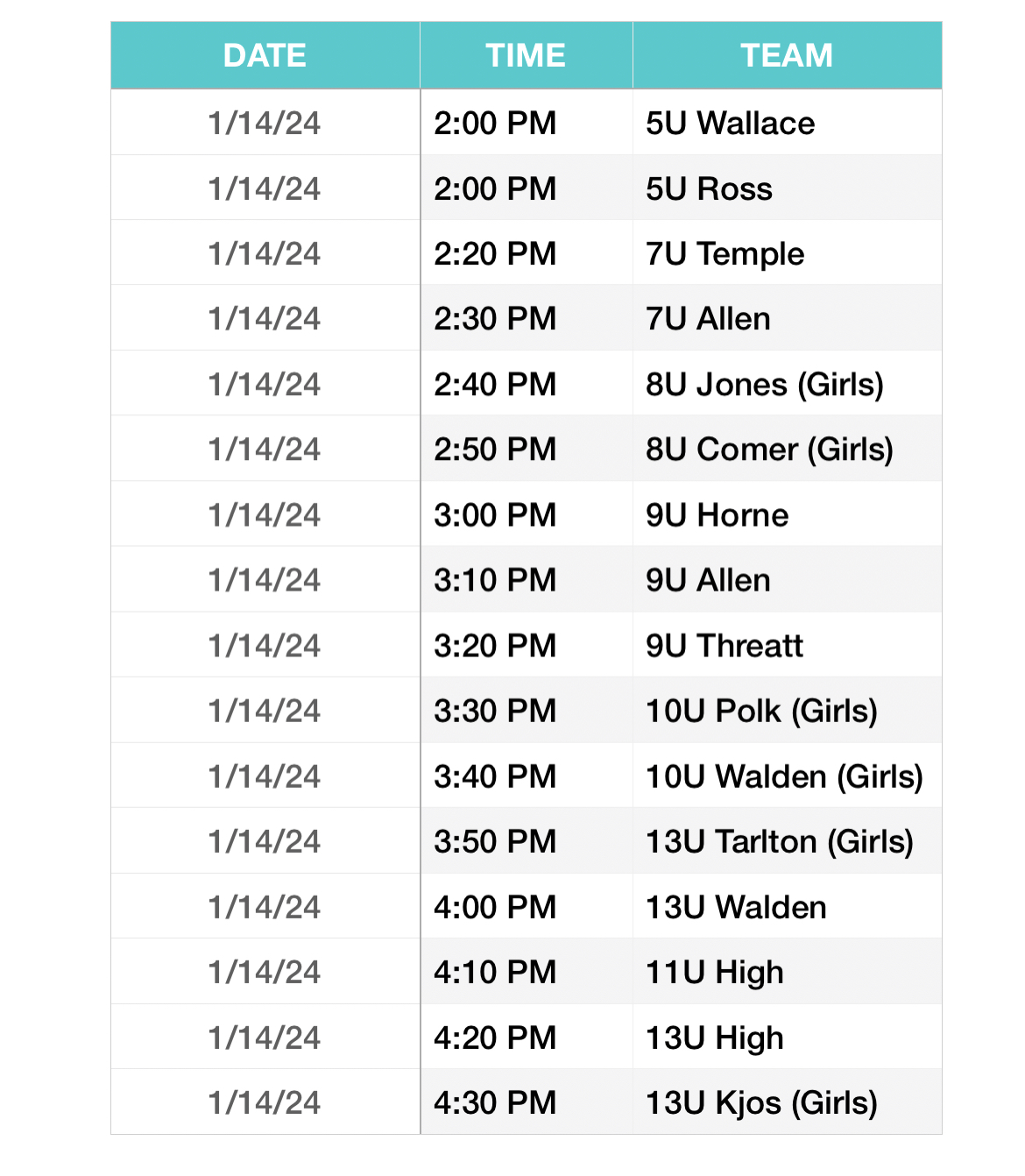The height and width of the screenshot is (1176, 1025).
Task: Click the 4:00 PM time cell
Action: (527, 906)
